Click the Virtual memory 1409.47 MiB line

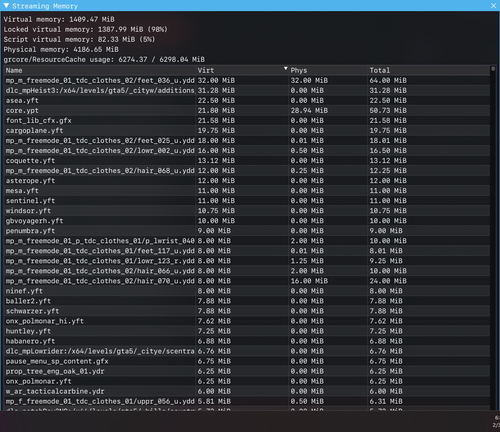tap(59, 19)
